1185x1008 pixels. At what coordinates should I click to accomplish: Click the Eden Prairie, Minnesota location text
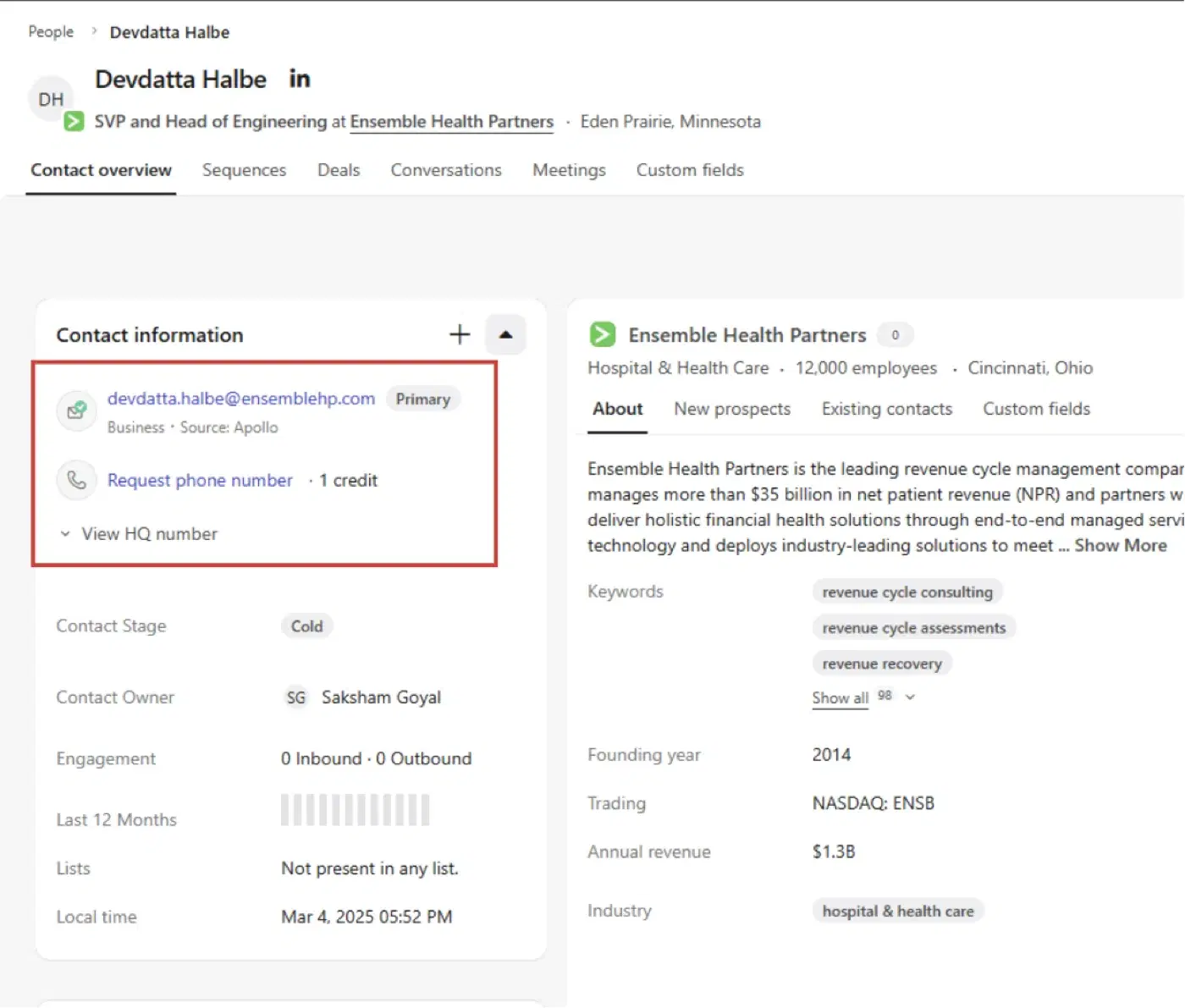(670, 122)
